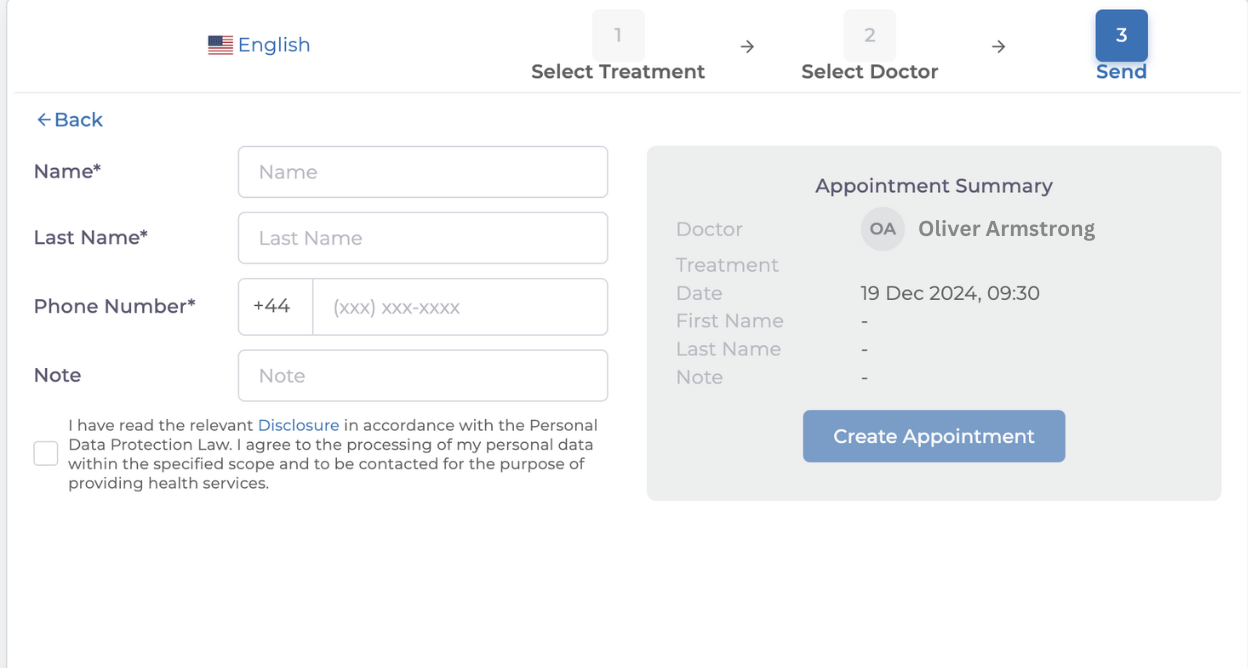Viewport: 1248px width, 668px height.
Task: Go to the Select Treatment step label
Action: [618, 72]
